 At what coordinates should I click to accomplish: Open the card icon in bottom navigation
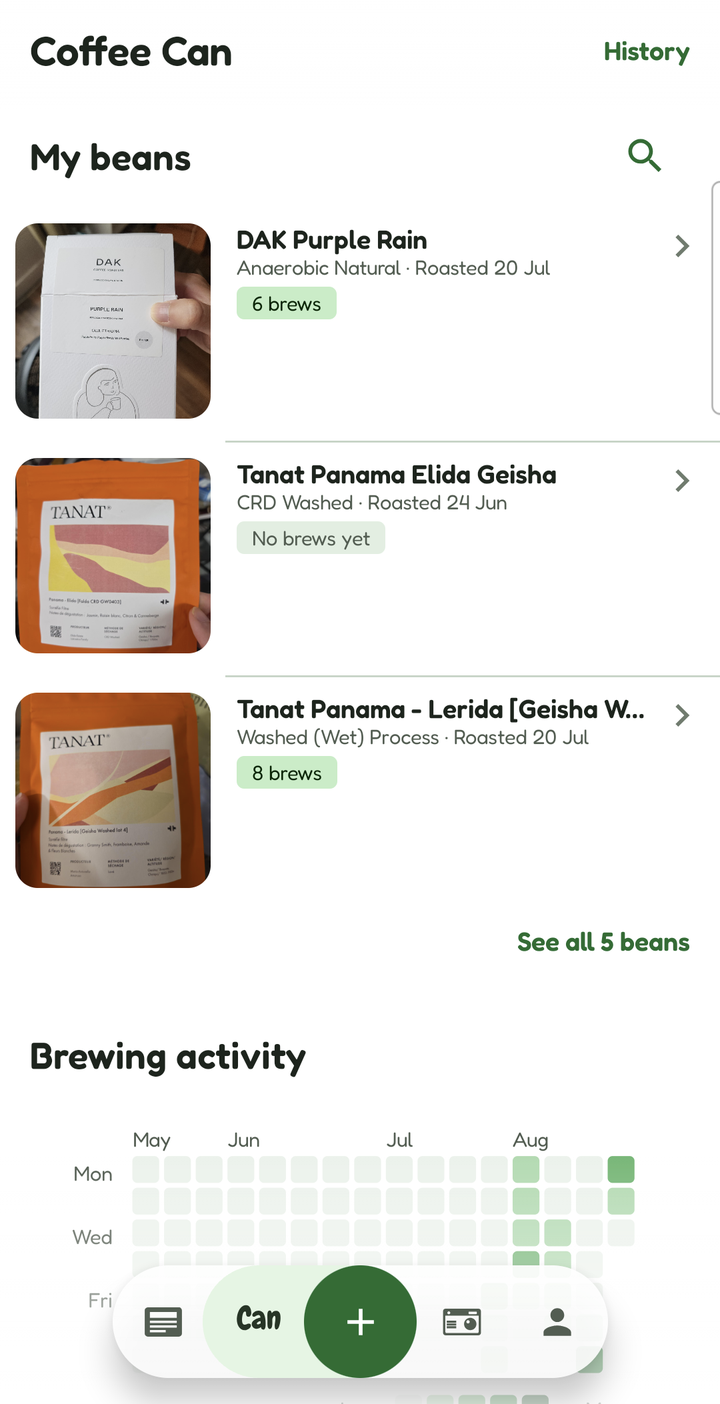click(x=461, y=1322)
